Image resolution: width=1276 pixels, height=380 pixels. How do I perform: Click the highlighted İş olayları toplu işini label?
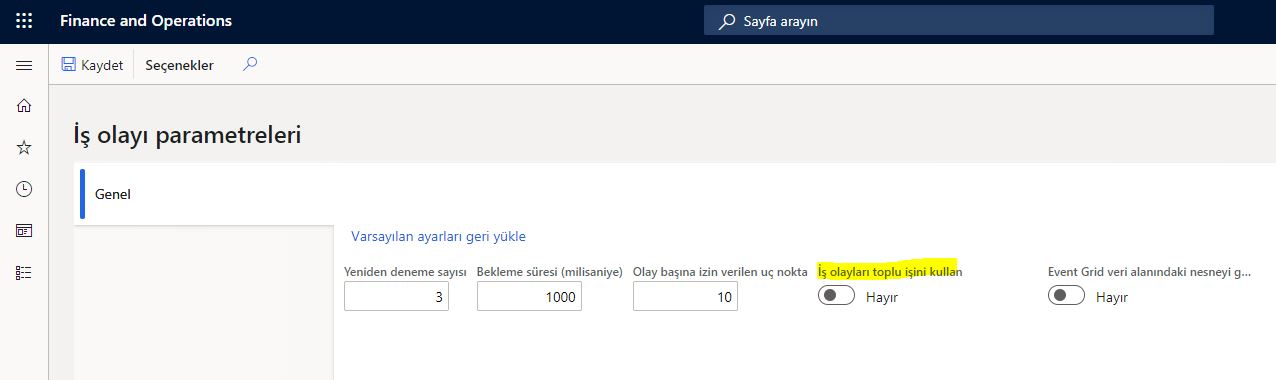890,271
